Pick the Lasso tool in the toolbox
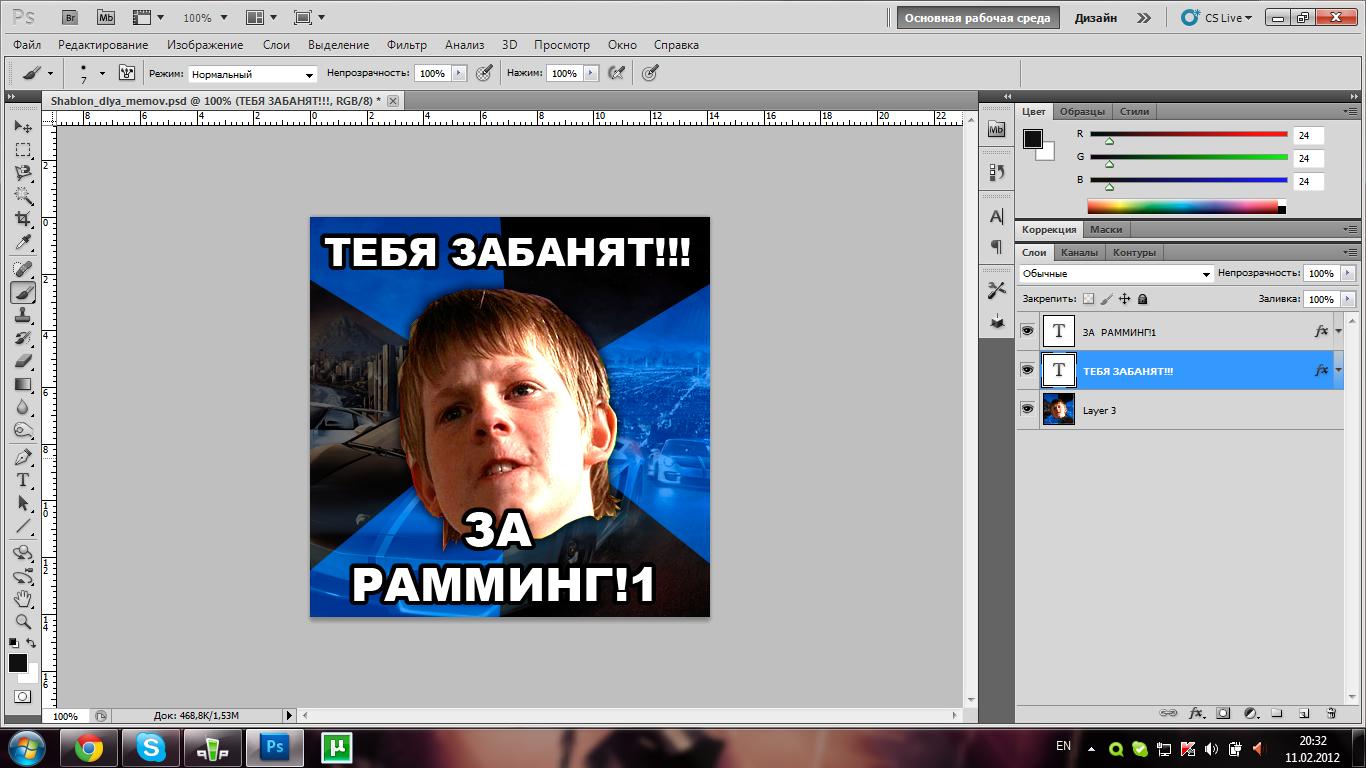The height and width of the screenshot is (768, 1366). (23, 173)
